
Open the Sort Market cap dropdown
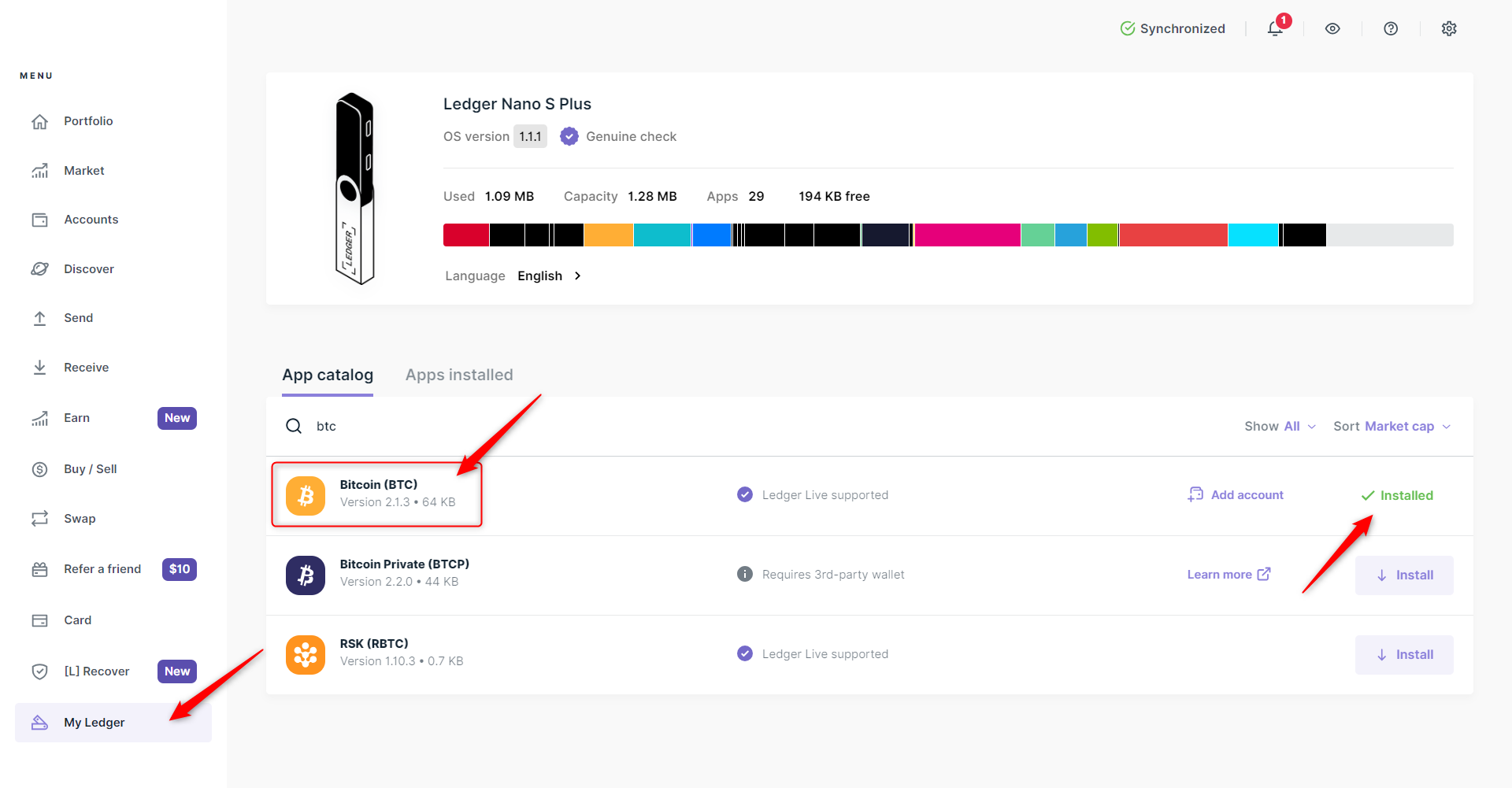click(x=1392, y=427)
